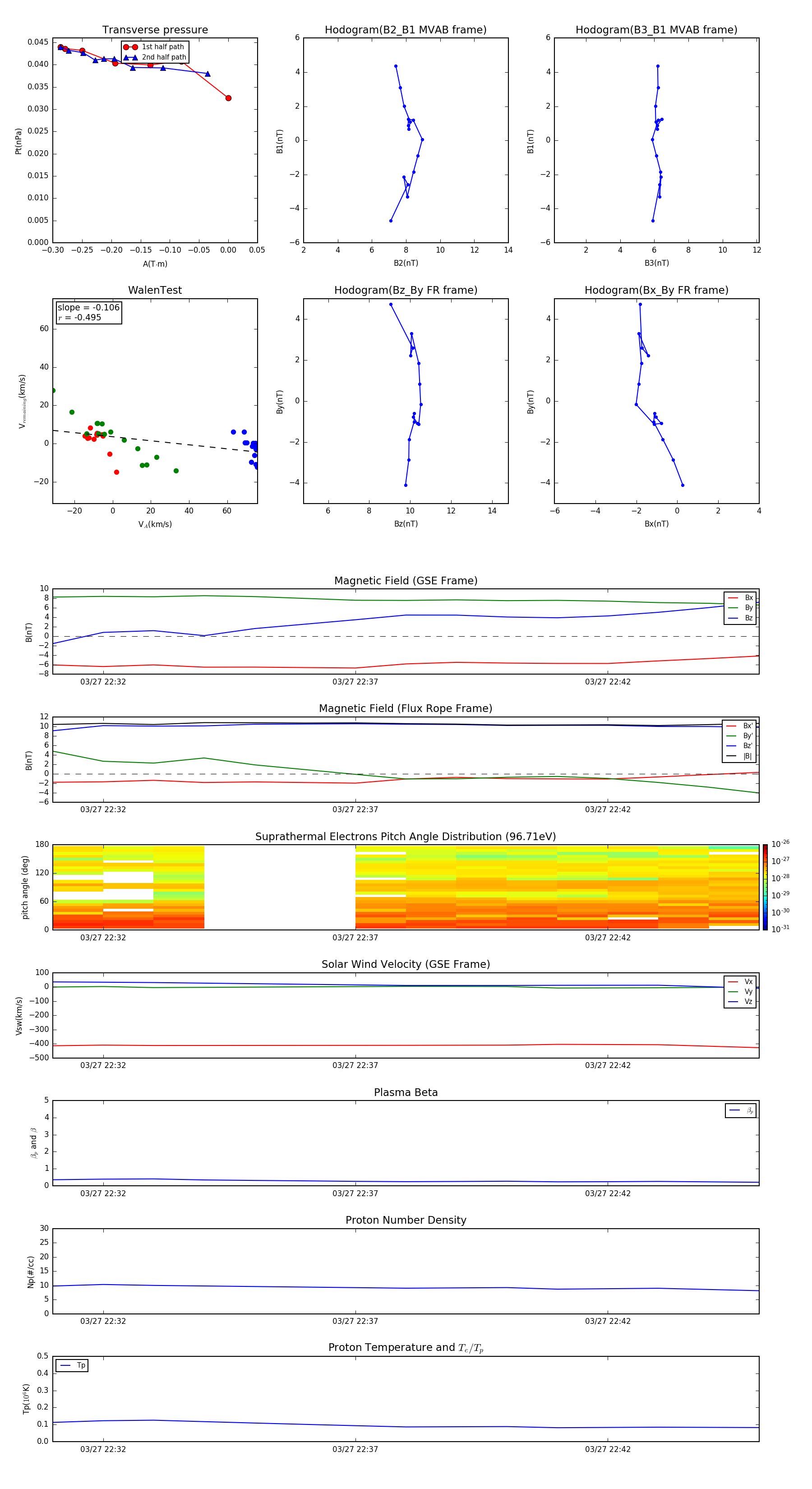
Task: Click the pitch angle colorbar
Action: [x=765, y=887]
